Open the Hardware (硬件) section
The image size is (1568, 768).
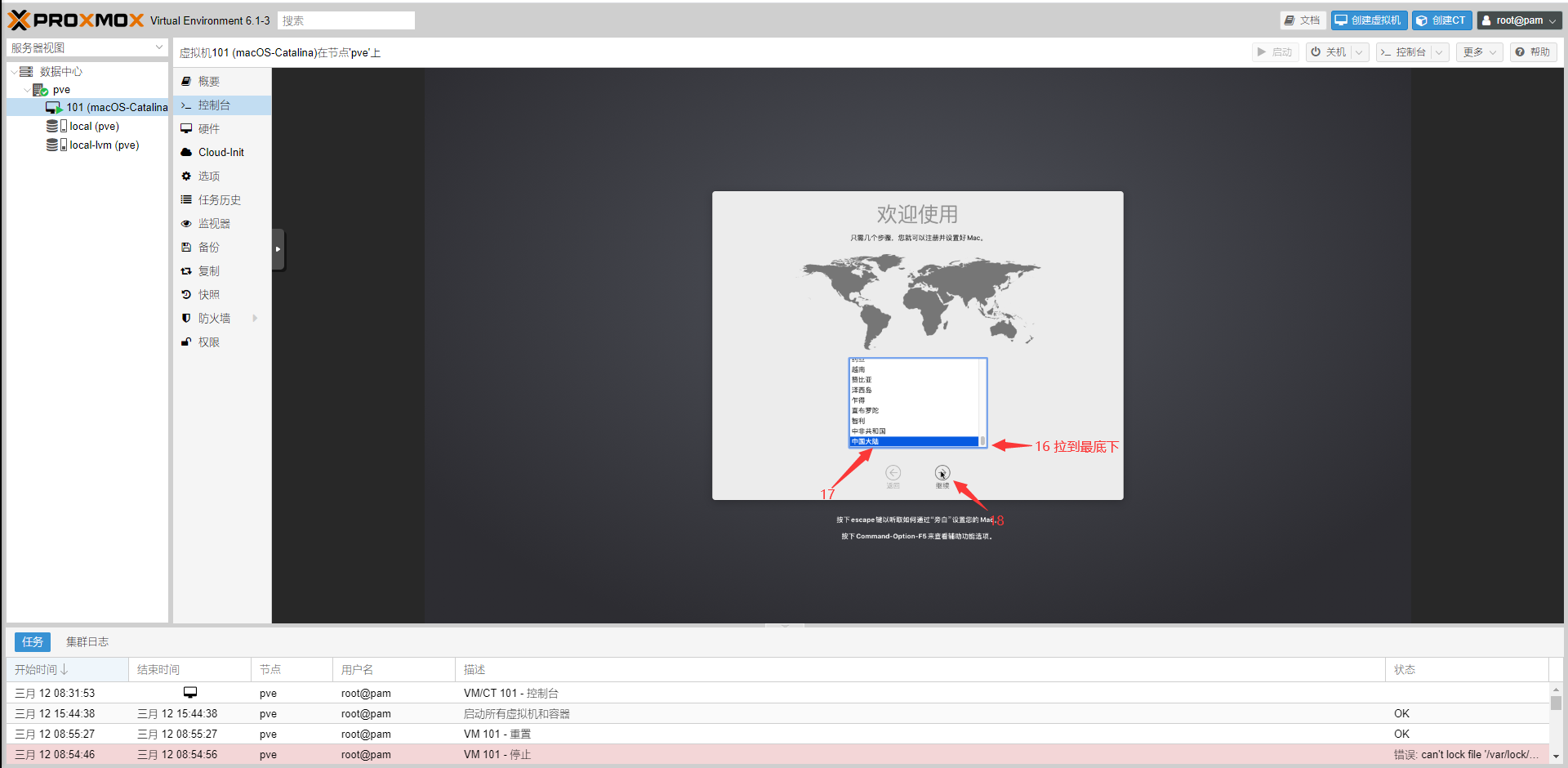coord(209,129)
